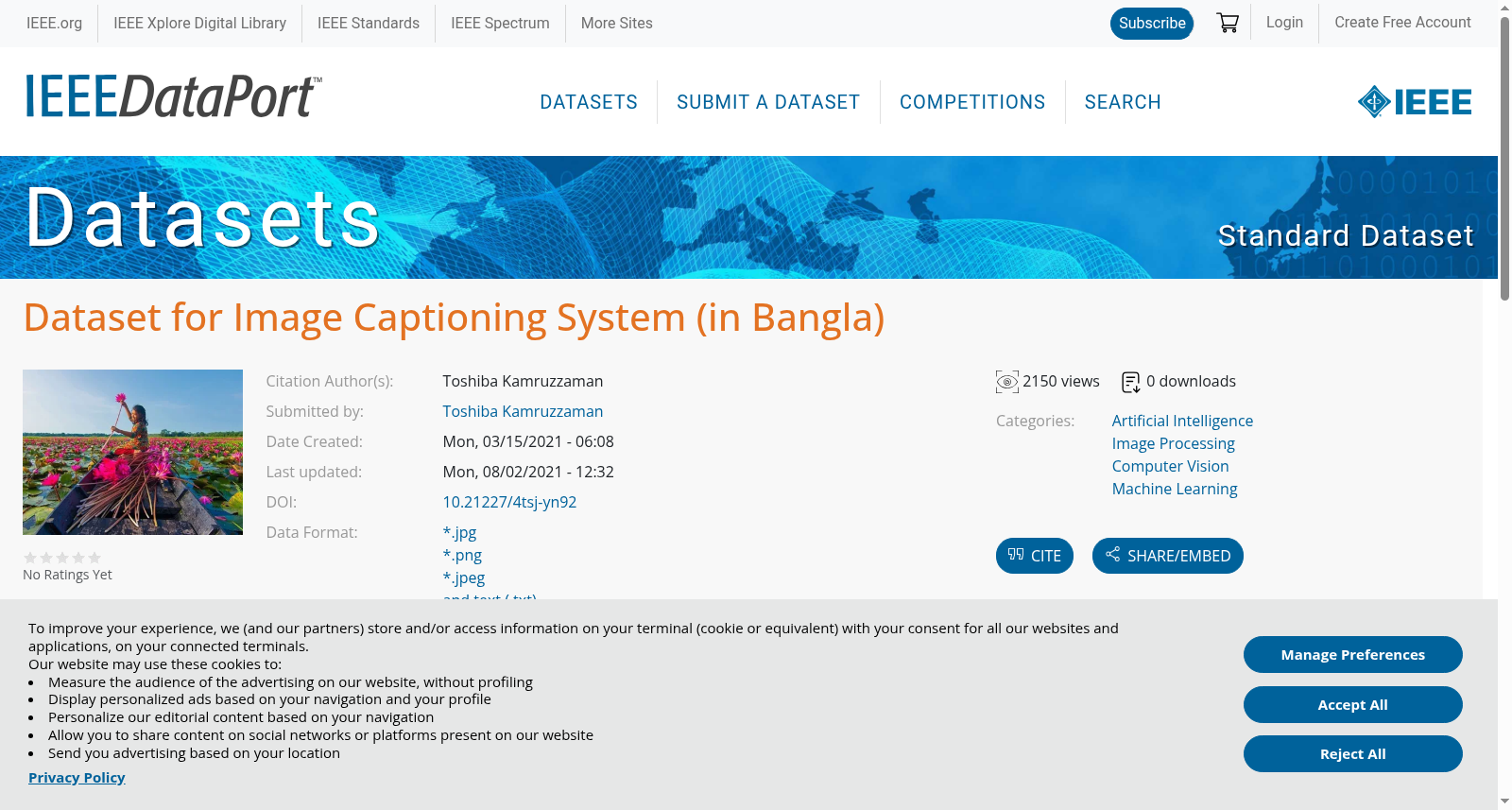
Task: Open DOI link 10.21227/4tsj-yn92
Action: click(509, 503)
